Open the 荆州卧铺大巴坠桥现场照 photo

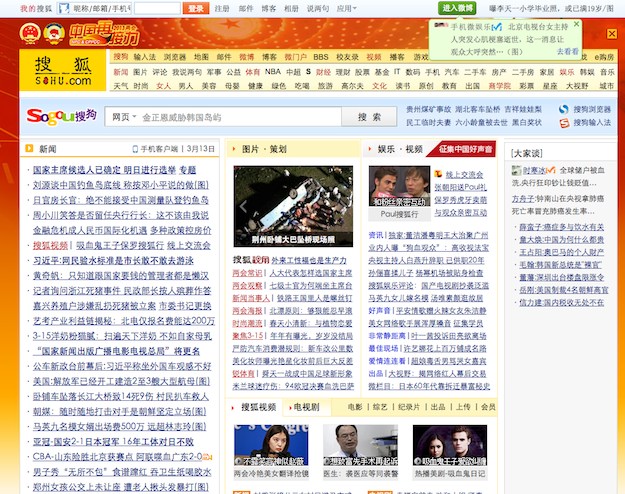tap(293, 206)
